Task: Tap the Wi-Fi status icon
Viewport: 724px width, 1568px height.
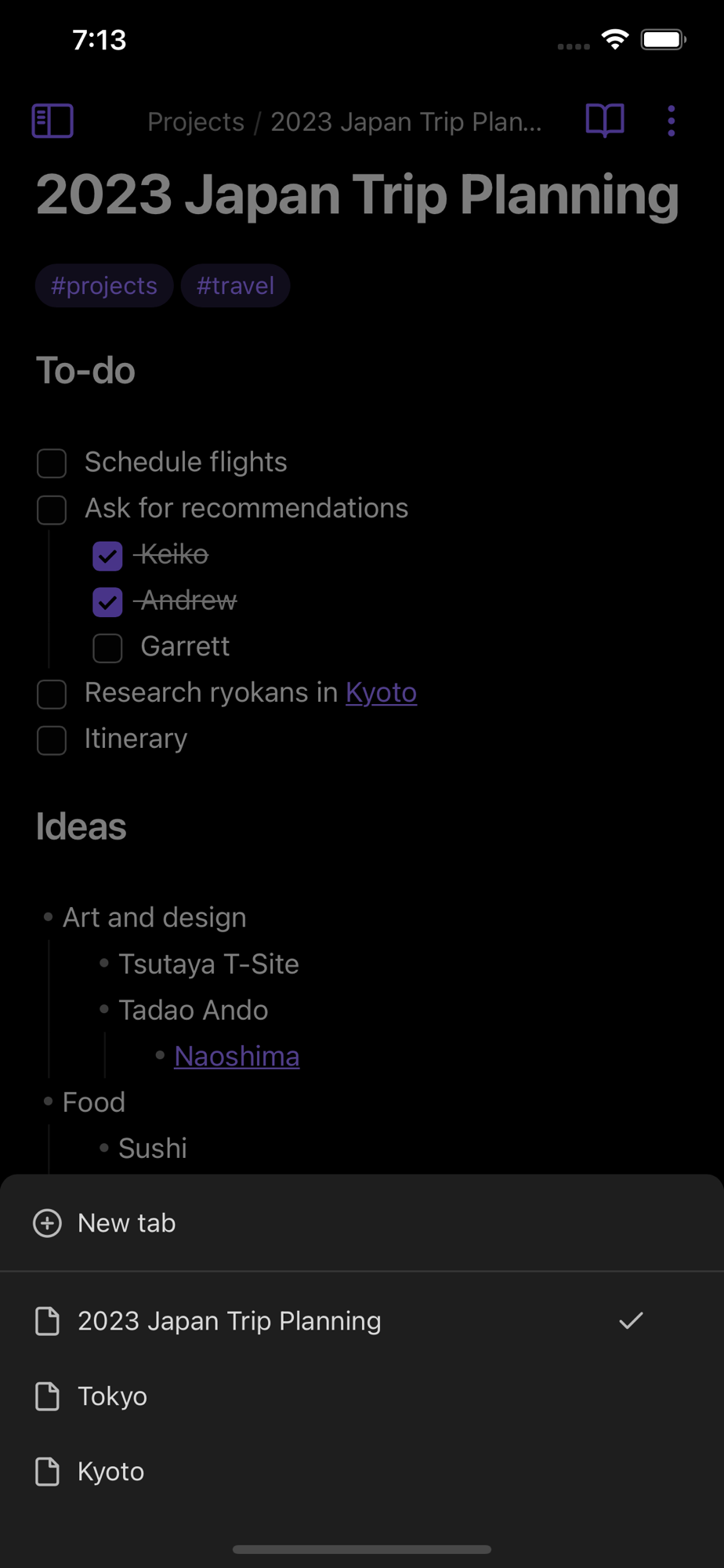Action: coord(615,39)
